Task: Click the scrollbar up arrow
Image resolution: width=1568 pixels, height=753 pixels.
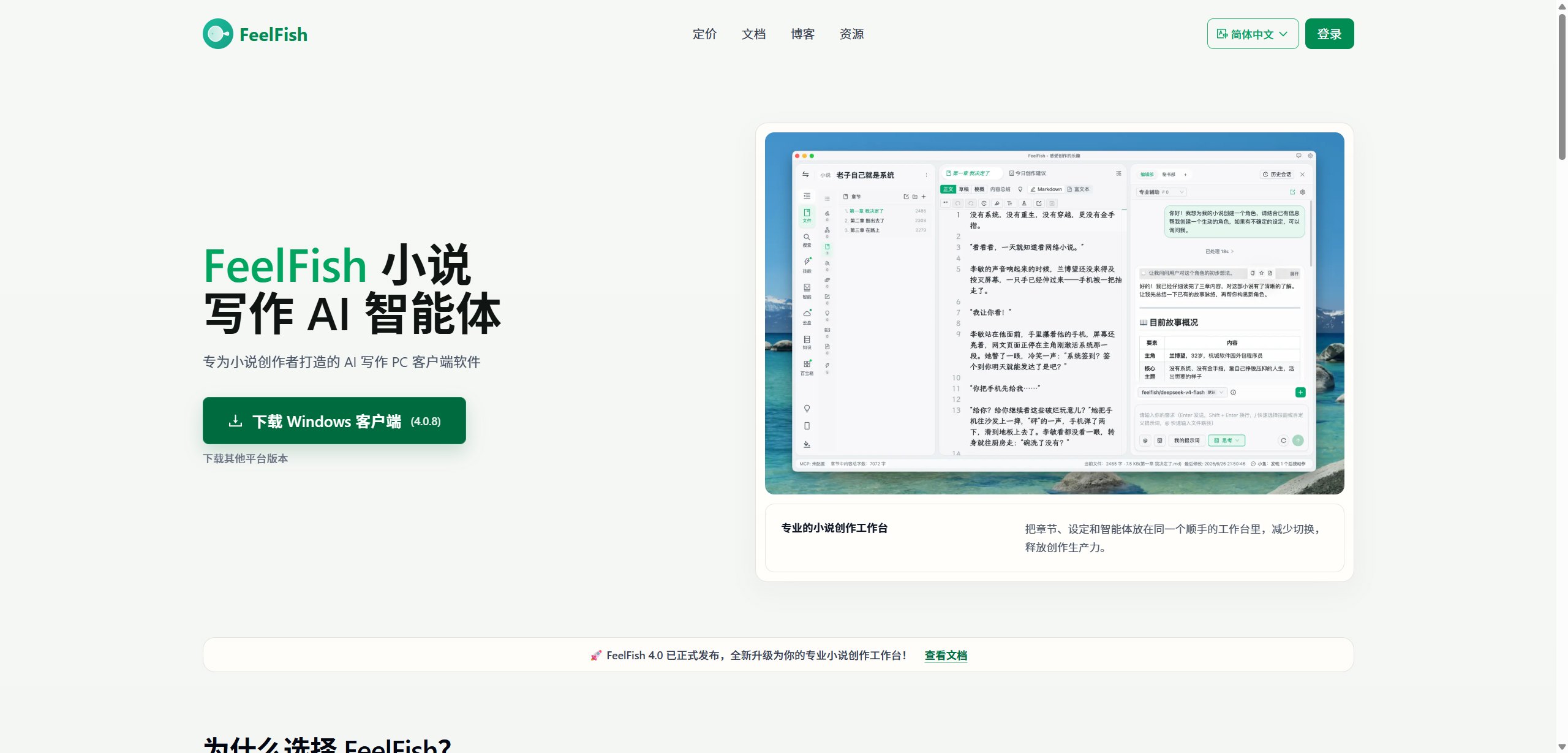Action: (x=1562, y=6)
